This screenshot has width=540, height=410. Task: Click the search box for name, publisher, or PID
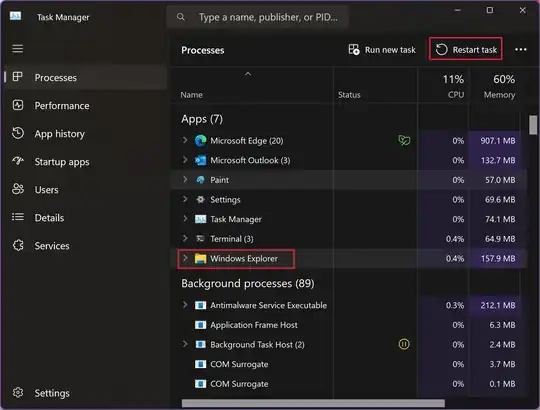click(x=258, y=17)
